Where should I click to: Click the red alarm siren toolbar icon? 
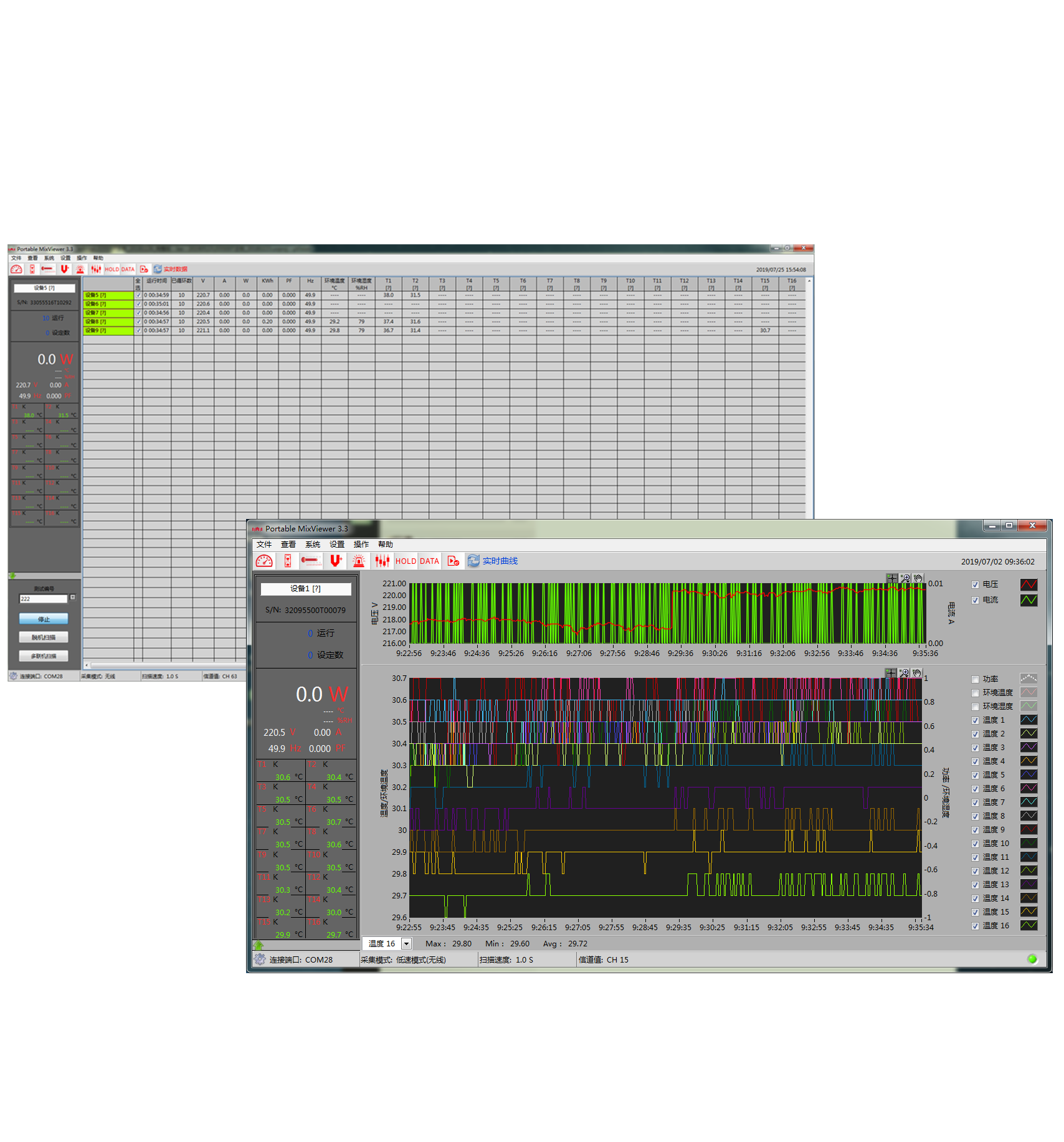pyautogui.click(x=359, y=561)
